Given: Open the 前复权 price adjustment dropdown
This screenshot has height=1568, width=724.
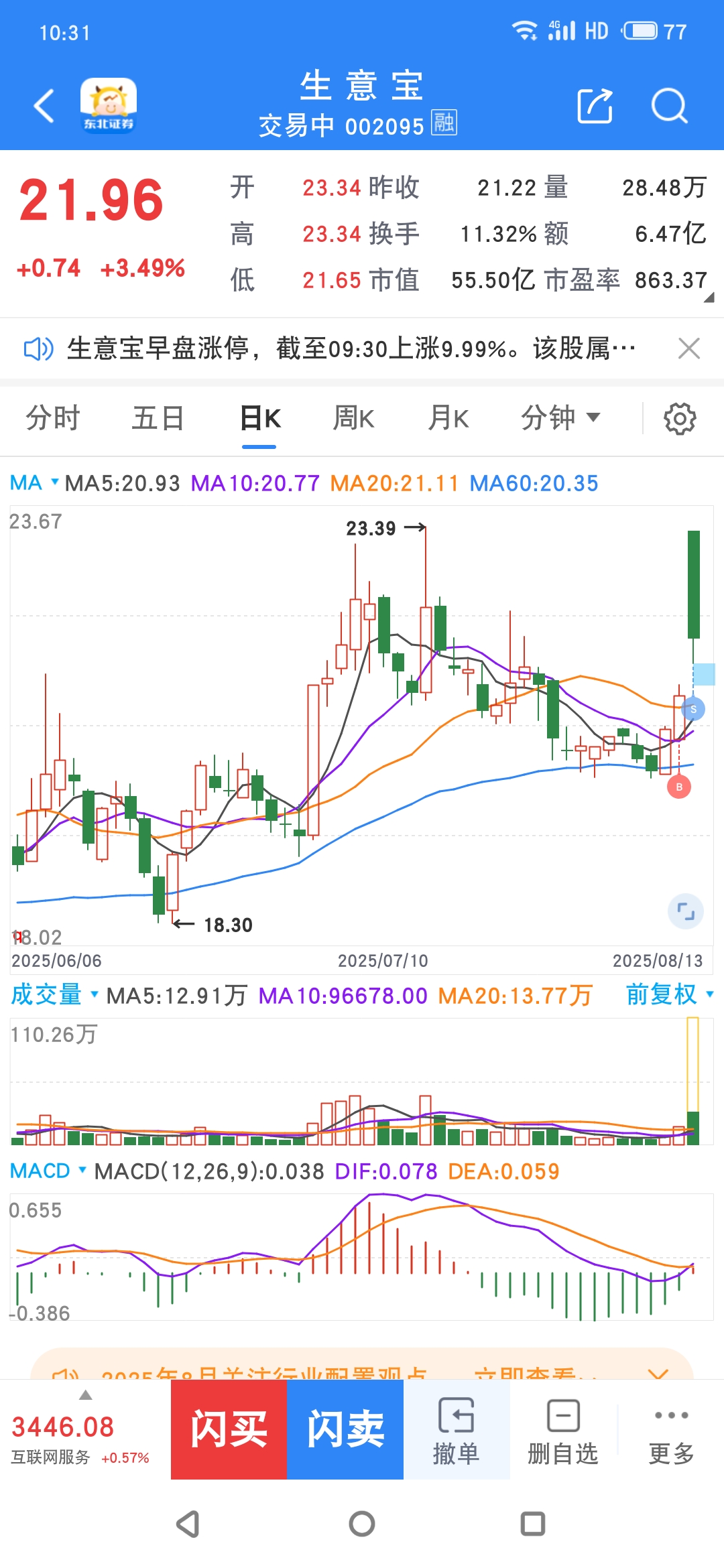Looking at the screenshot, I should (670, 994).
